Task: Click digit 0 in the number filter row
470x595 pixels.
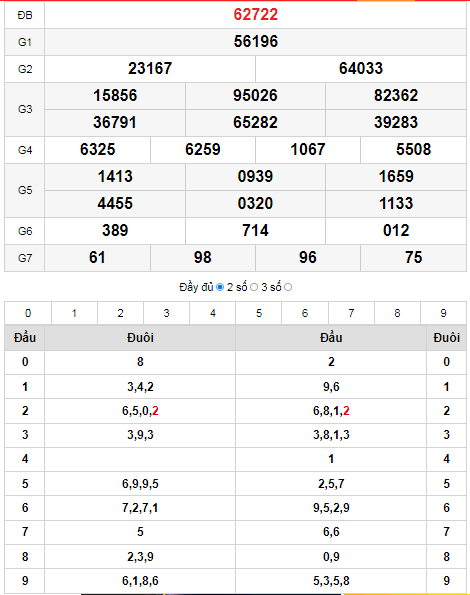Action: coord(28,313)
